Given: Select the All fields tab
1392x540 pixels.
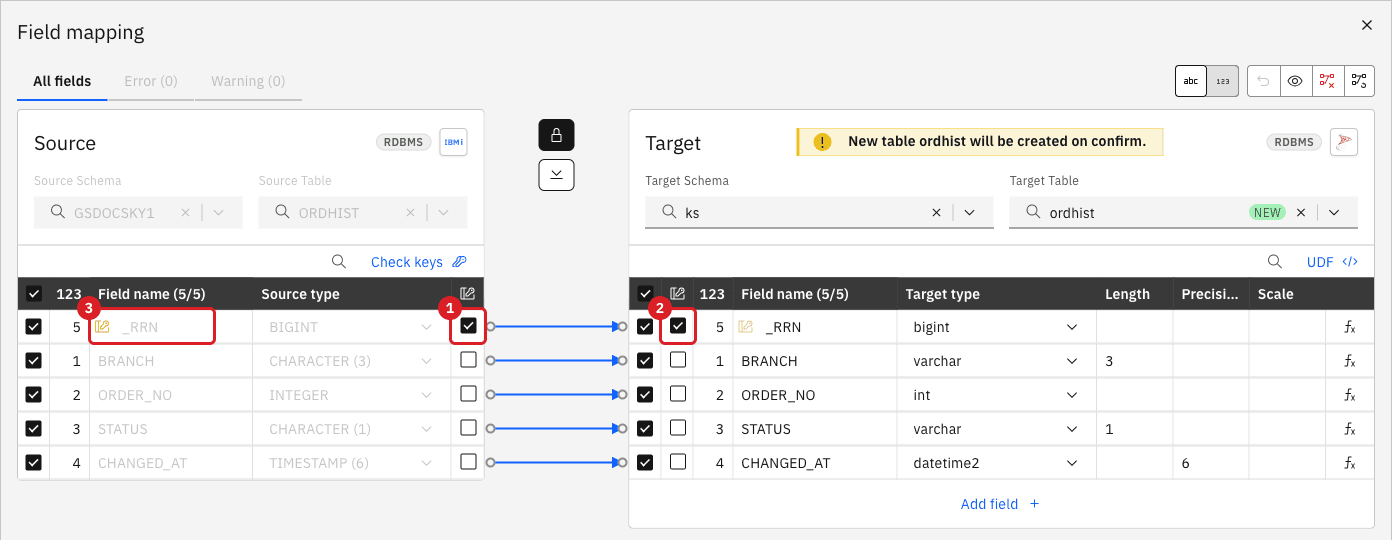Looking at the screenshot, I should coord(62,81).
